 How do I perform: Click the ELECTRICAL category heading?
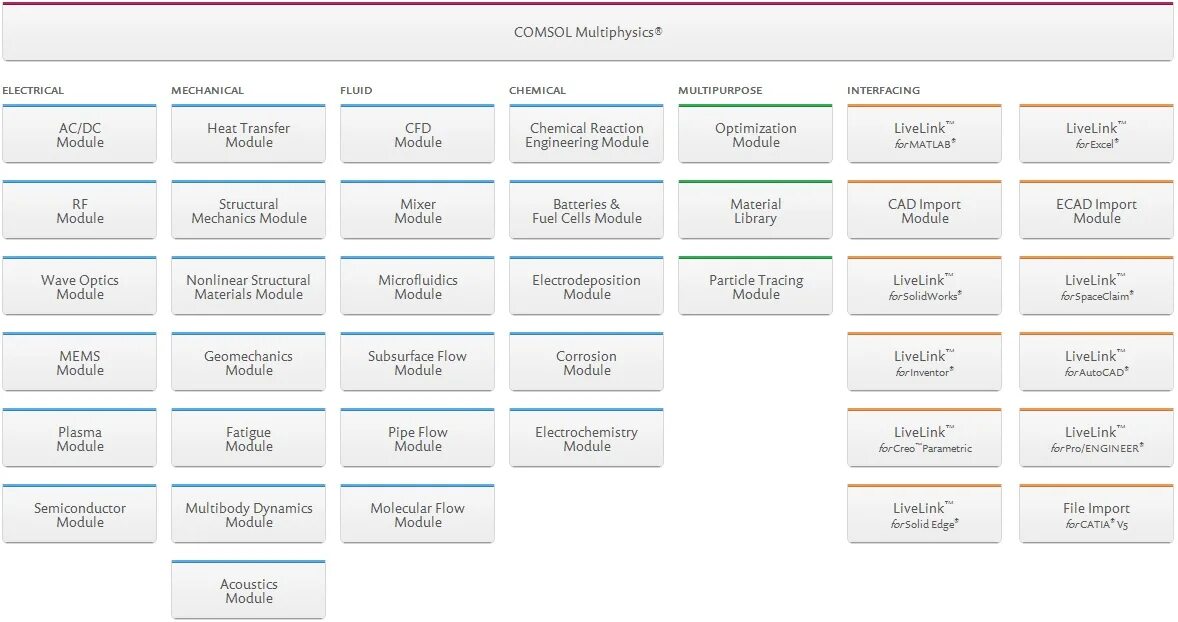[x=33, y=90]
